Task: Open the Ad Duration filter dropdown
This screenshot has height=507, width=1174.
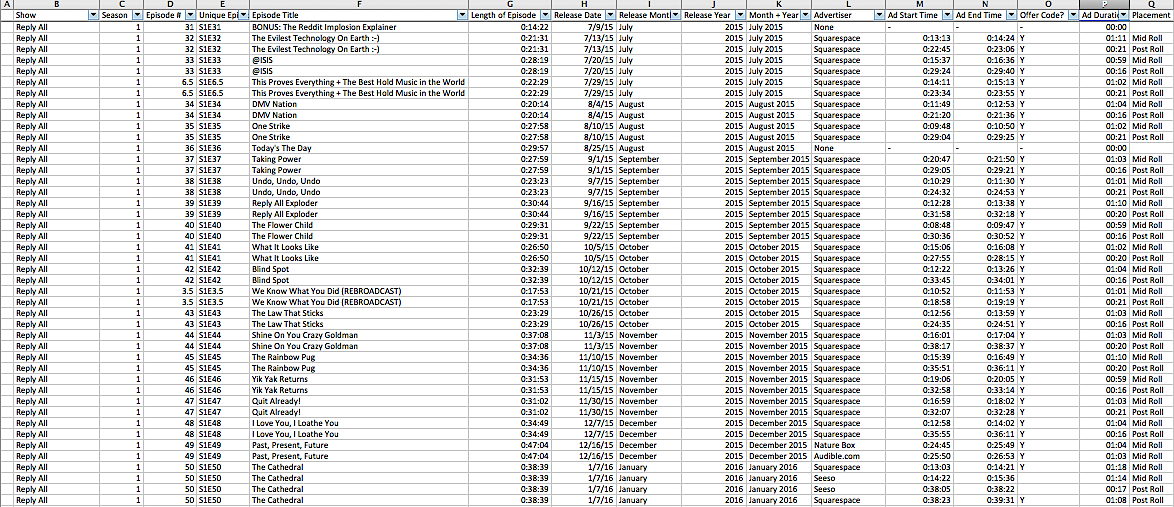Action: [x=1125, y=15]
